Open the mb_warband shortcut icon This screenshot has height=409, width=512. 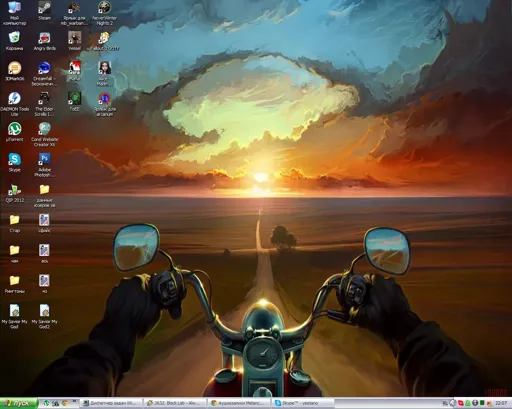(x=74, y=13)
